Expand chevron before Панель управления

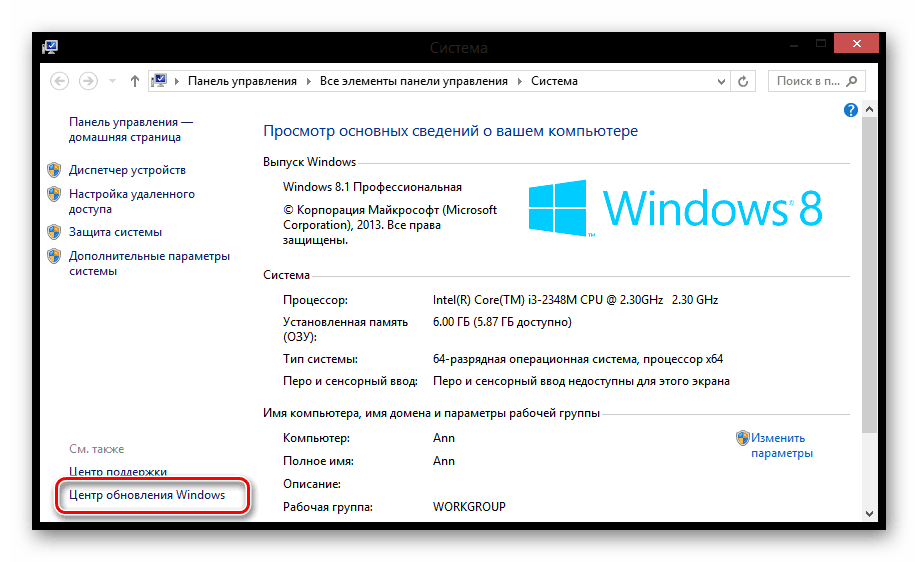pyautogui.click(x=177, y=81)
